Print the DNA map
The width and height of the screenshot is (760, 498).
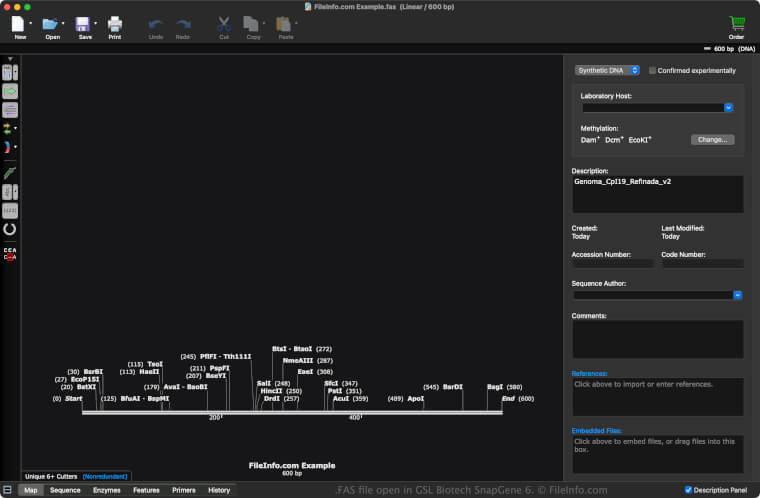coord(114,23)
